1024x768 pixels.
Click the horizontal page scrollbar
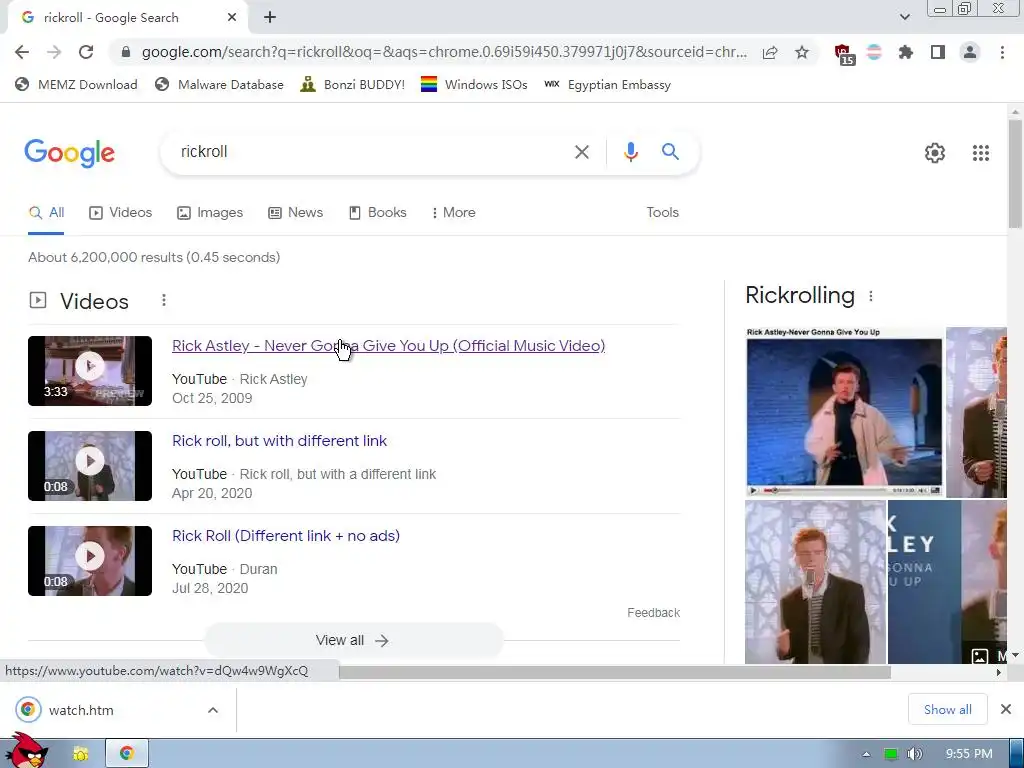[615, 672]
